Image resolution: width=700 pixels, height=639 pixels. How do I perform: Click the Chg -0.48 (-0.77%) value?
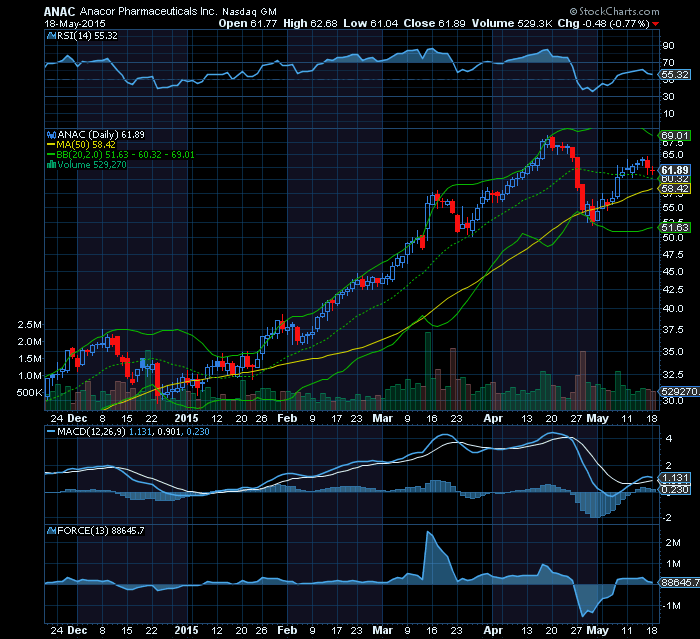click(x=604, y=23)
